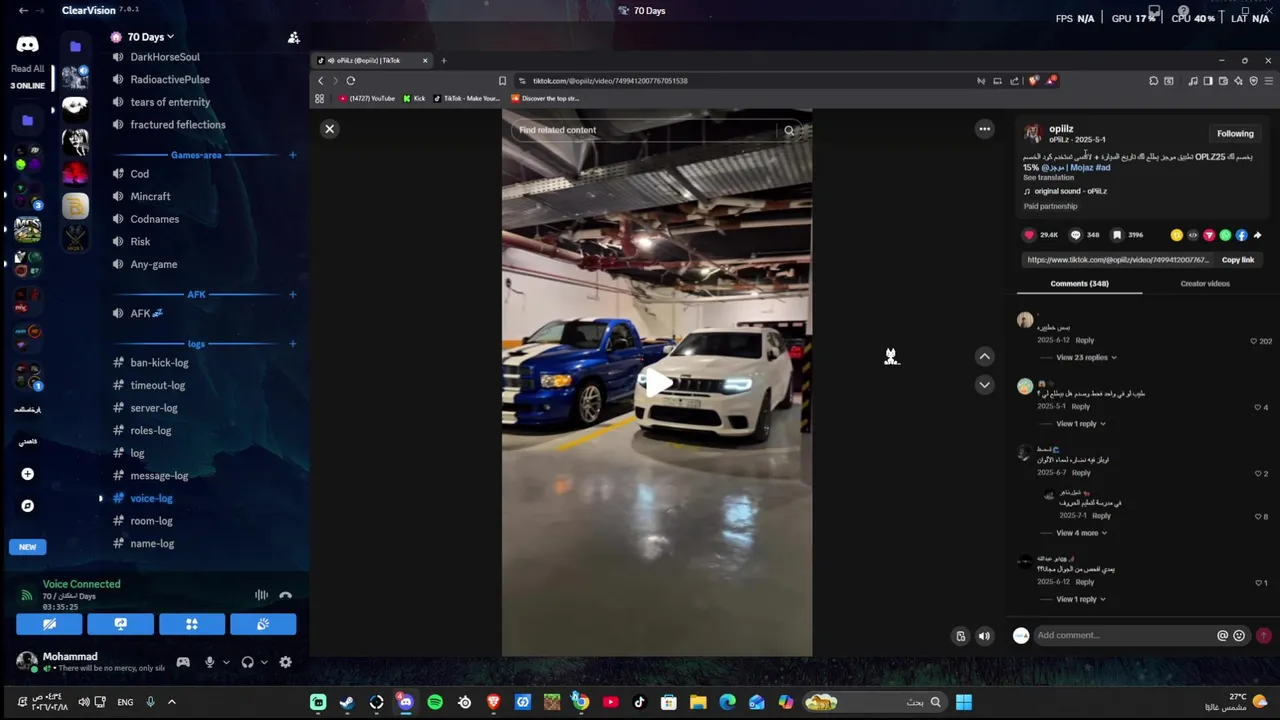
Task: Insert a mention with the @ icon
Action: tap(1222, 635)
